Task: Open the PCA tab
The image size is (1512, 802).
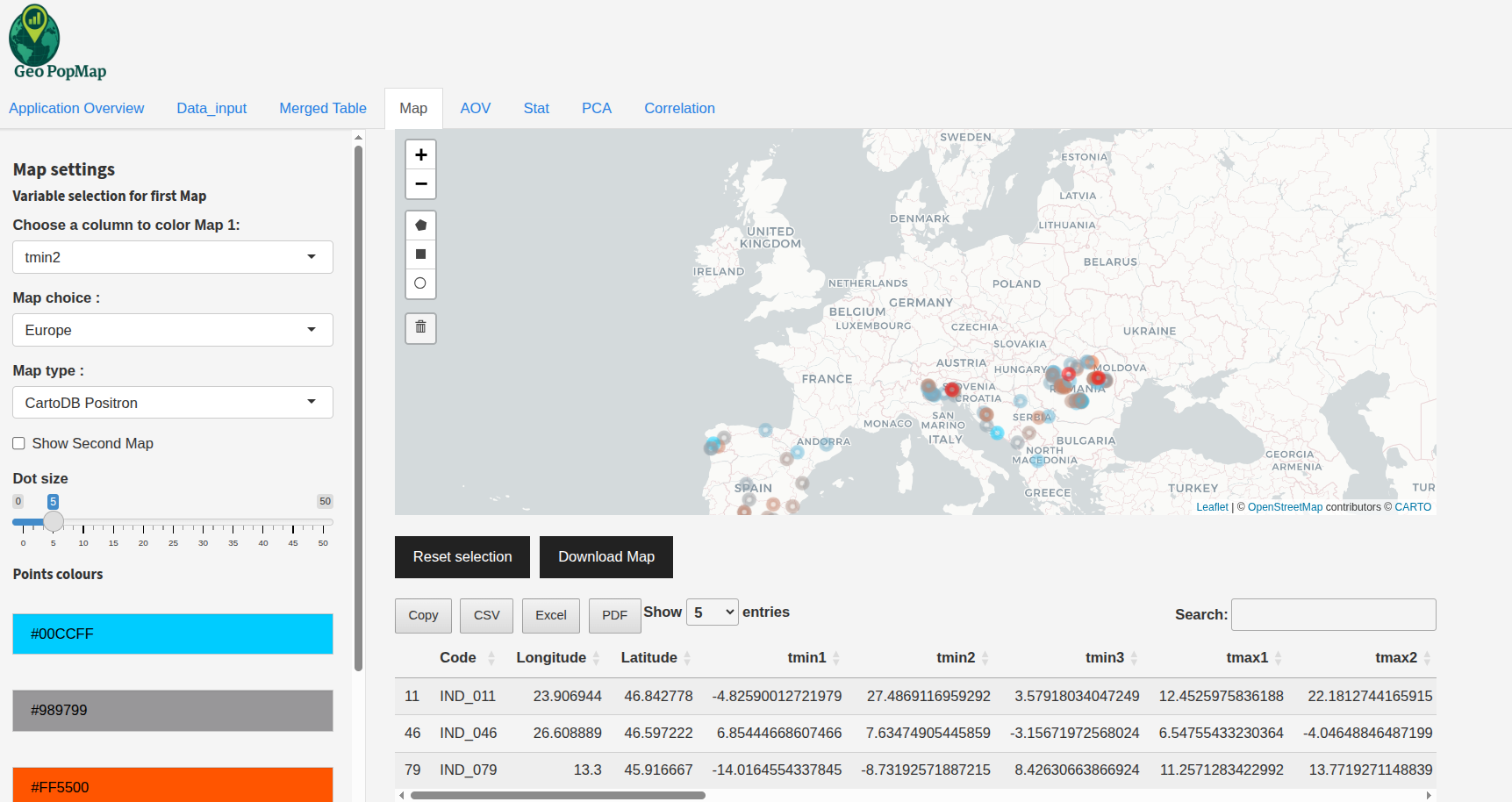Action: click(x=597, y=108)
